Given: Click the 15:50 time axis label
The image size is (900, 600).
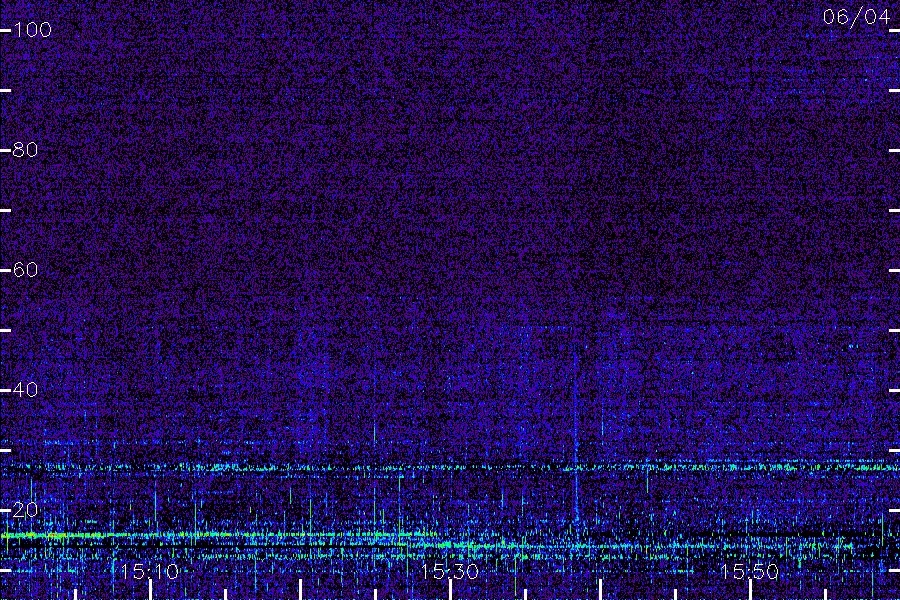Looking at the screenshot, I should click(749, 571).
